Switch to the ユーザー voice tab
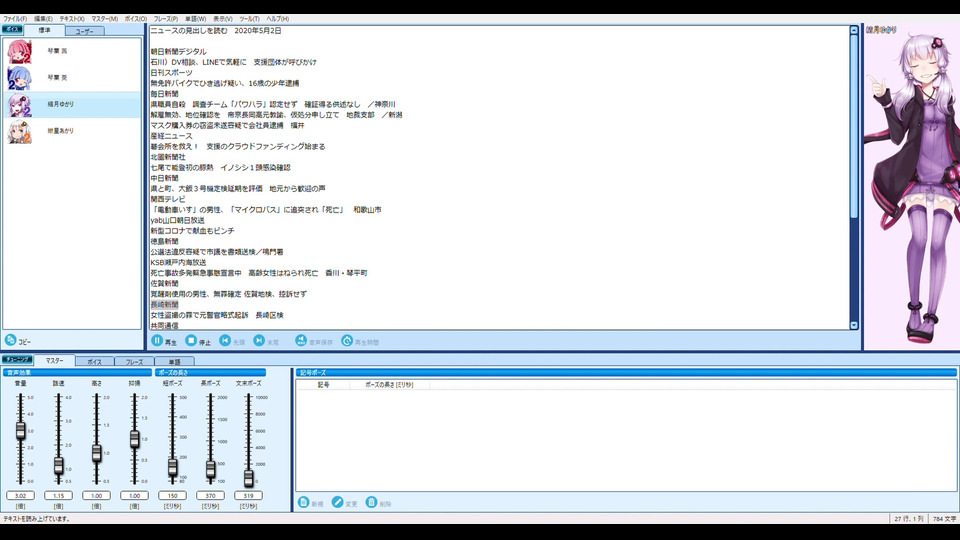The height and width of the screenshot is (540, 960). (84, 31)
